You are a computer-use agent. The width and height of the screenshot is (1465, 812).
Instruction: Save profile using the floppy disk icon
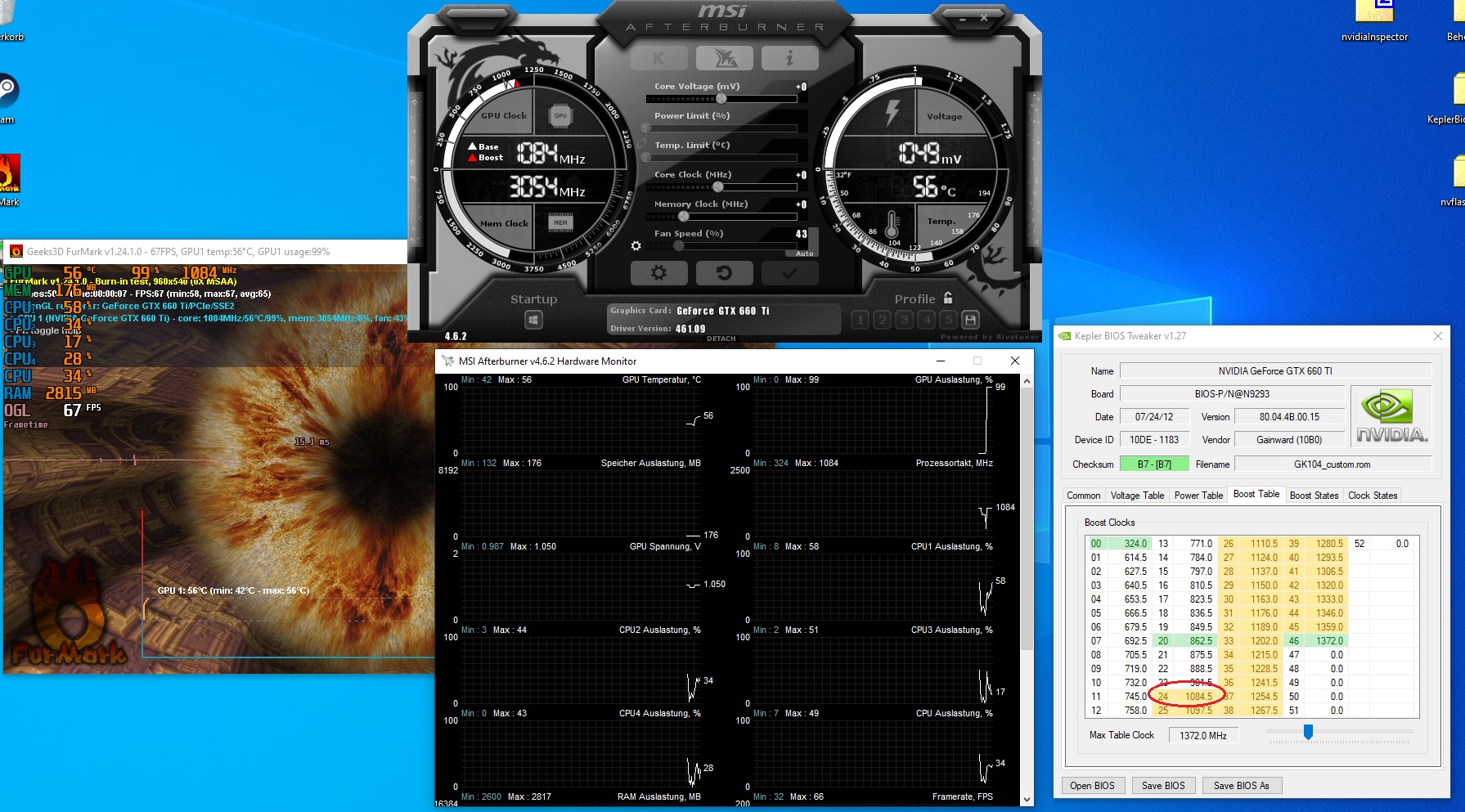pyautogui.click(x=970, y=320)
